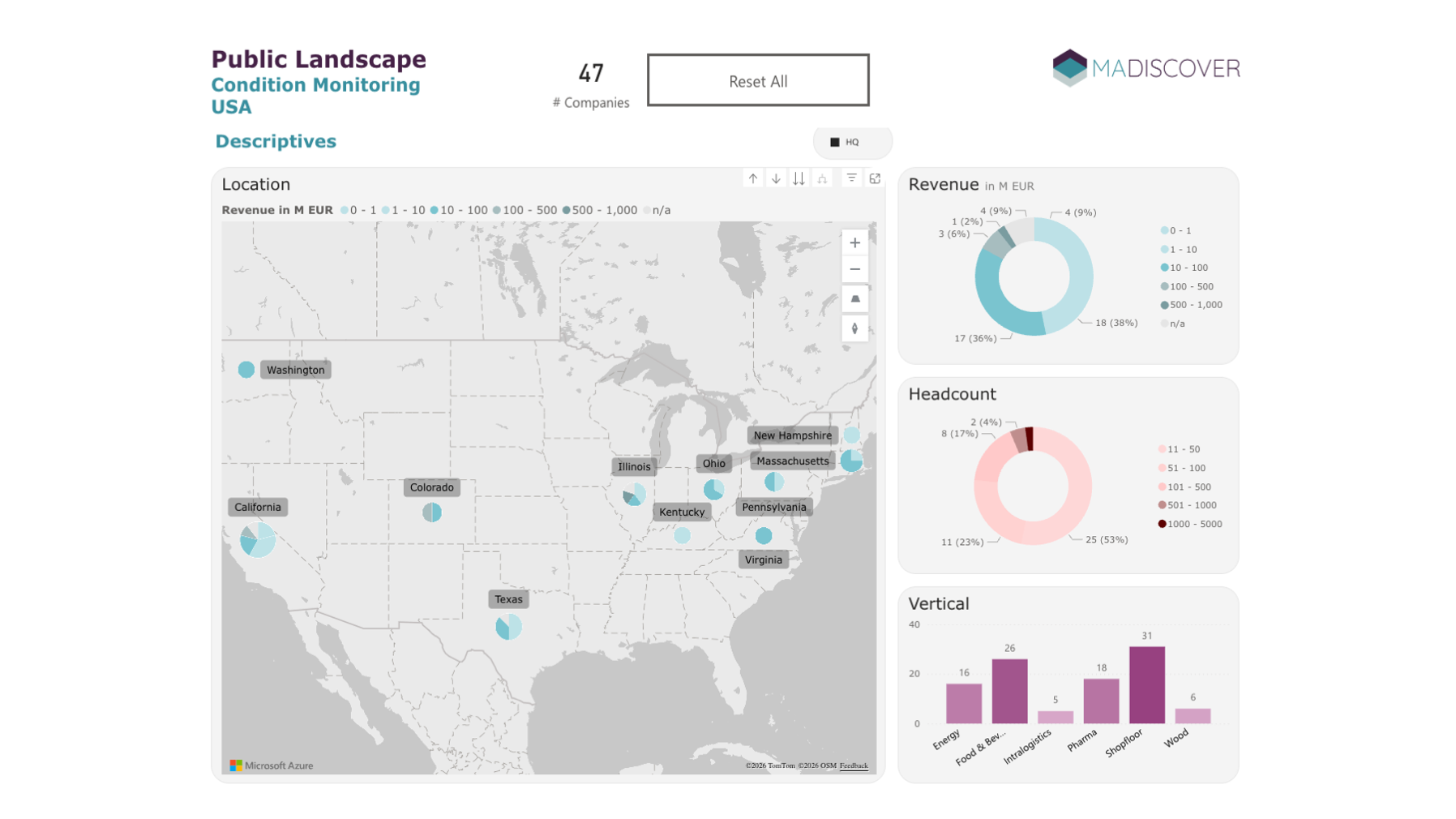Click the Massachusetts map label
This screenshot has height=819, width=1456.
pos(792,461)
